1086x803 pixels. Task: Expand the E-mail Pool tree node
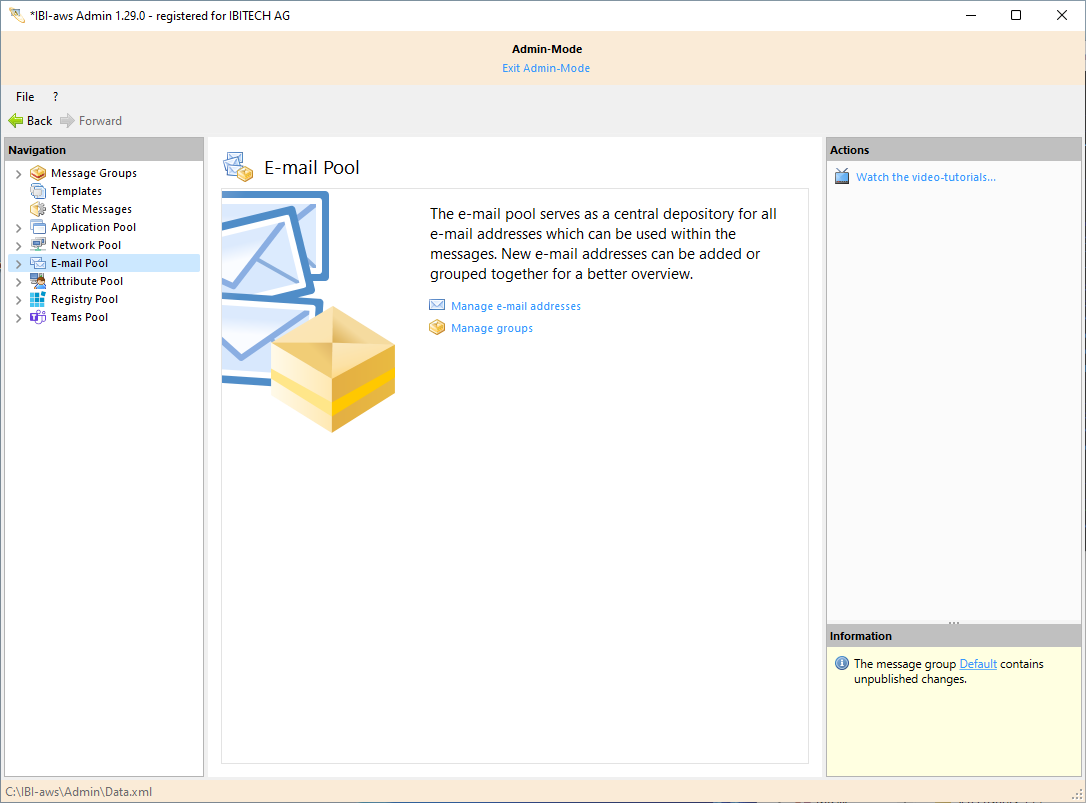click(x=18, y=264)
